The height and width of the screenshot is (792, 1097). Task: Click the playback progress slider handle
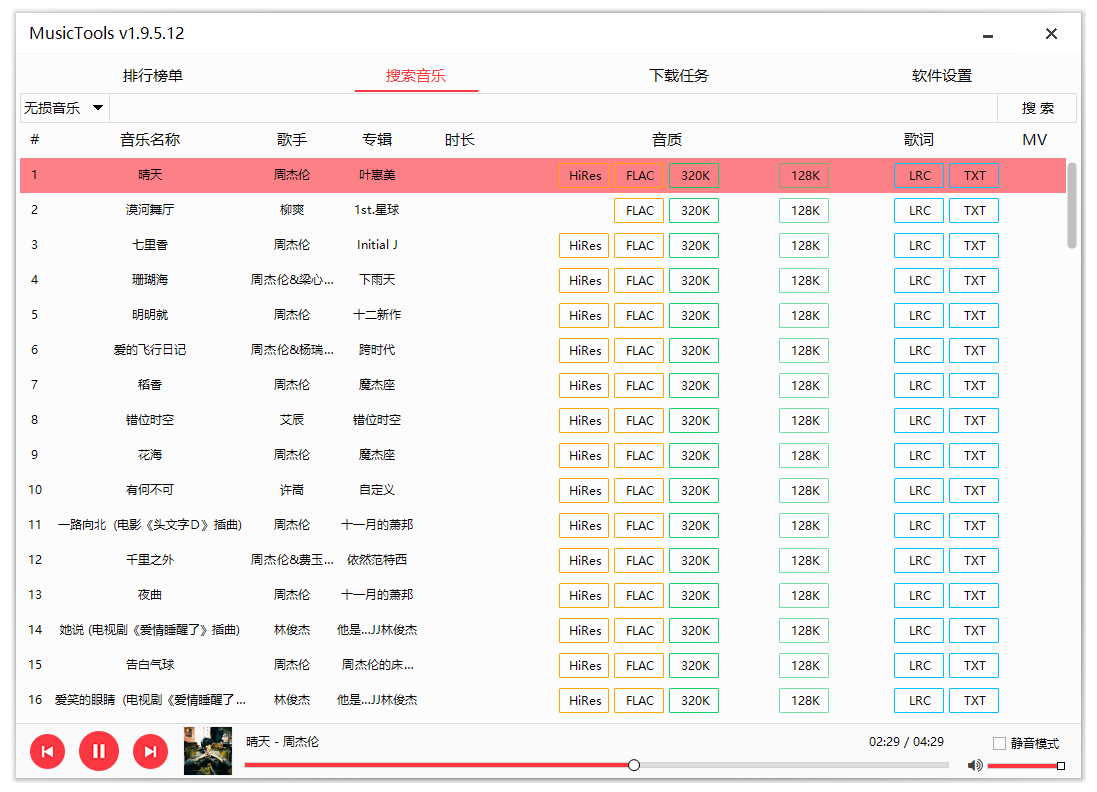click(x=634, y=765)
